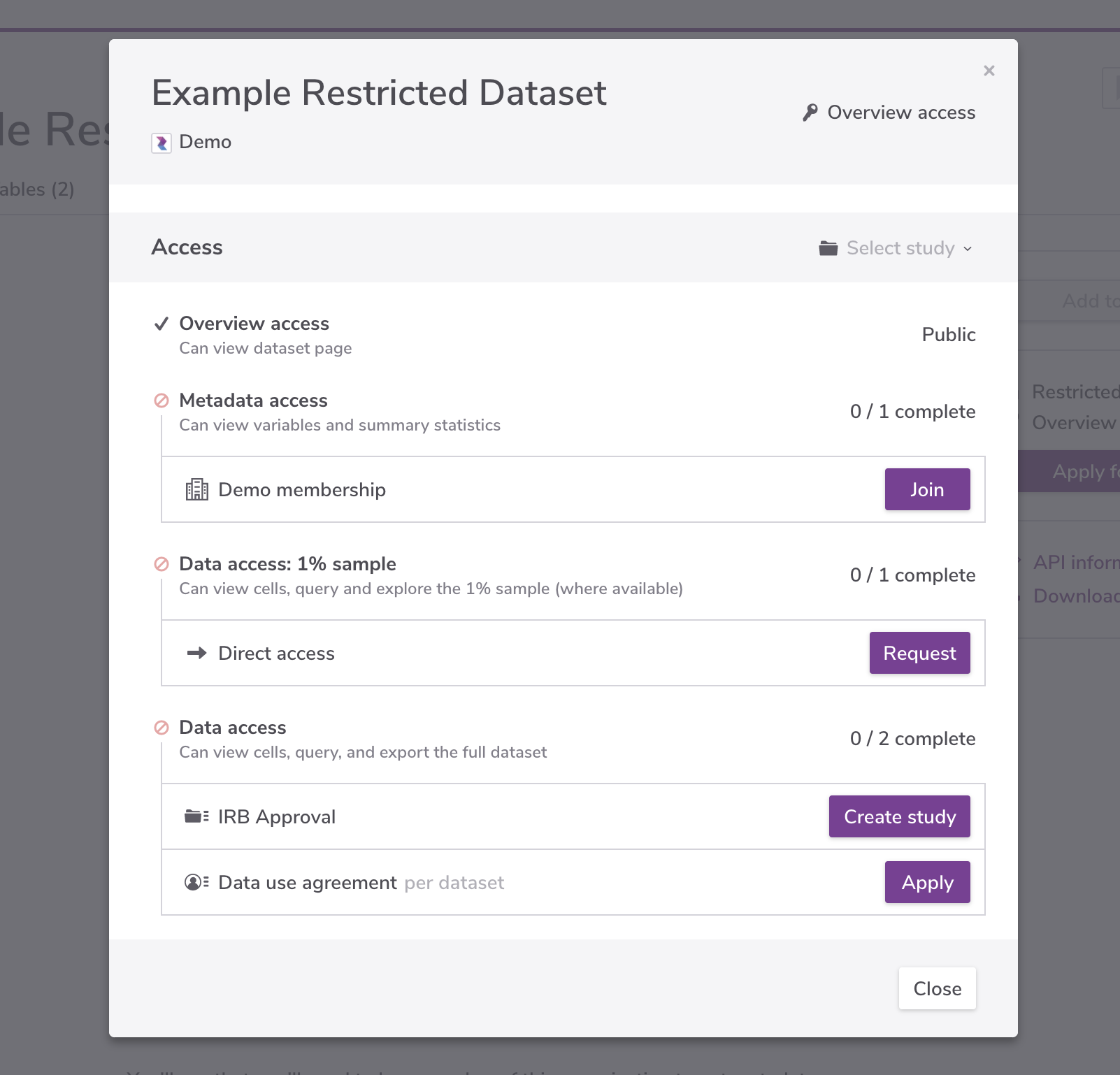Image resolution: width=1120 pixels, height=1075 pixels.
Task: Click the chevron beside Select study
Action: (968, 249)
